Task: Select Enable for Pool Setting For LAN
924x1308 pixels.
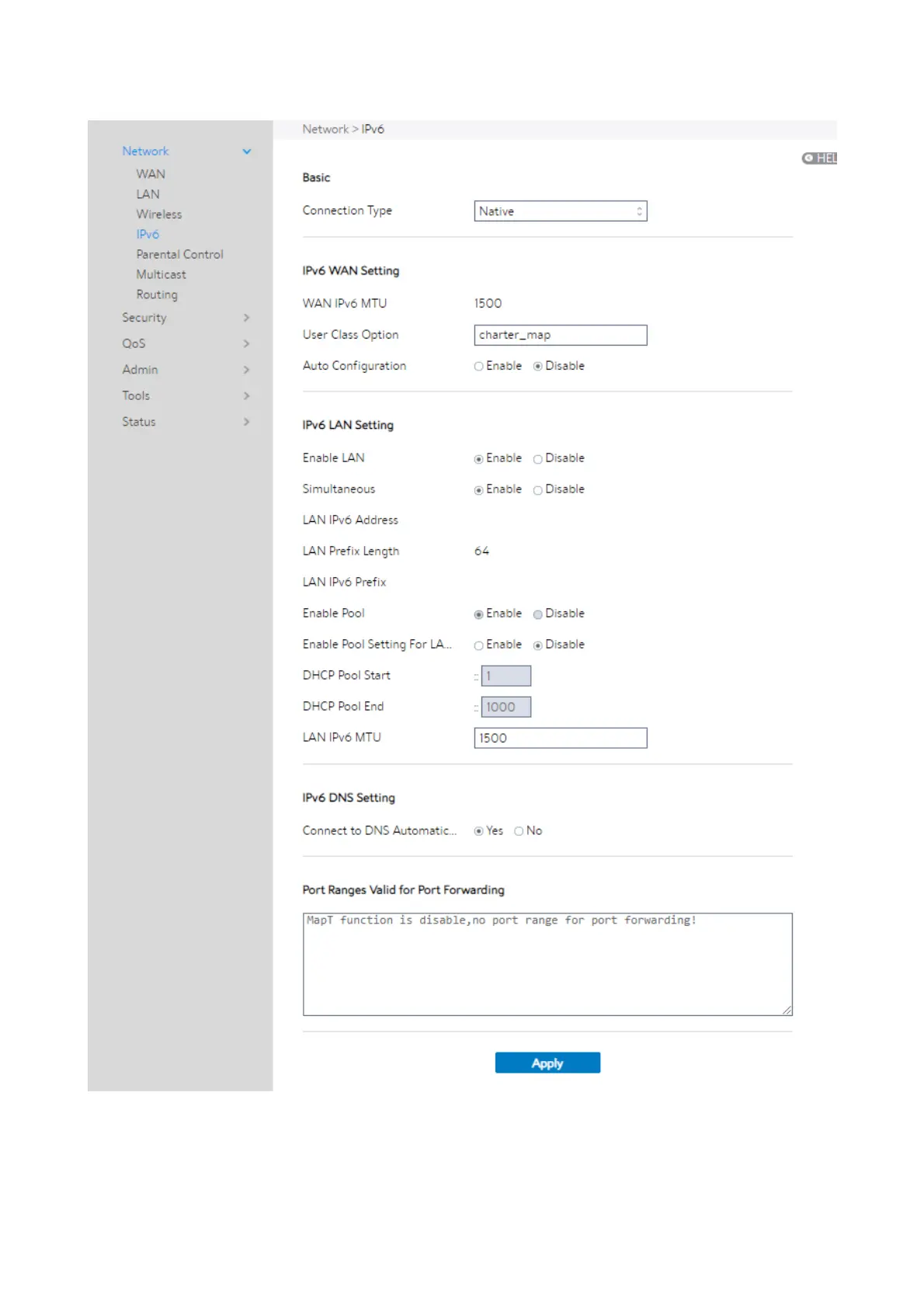Action: pos(479,645)
